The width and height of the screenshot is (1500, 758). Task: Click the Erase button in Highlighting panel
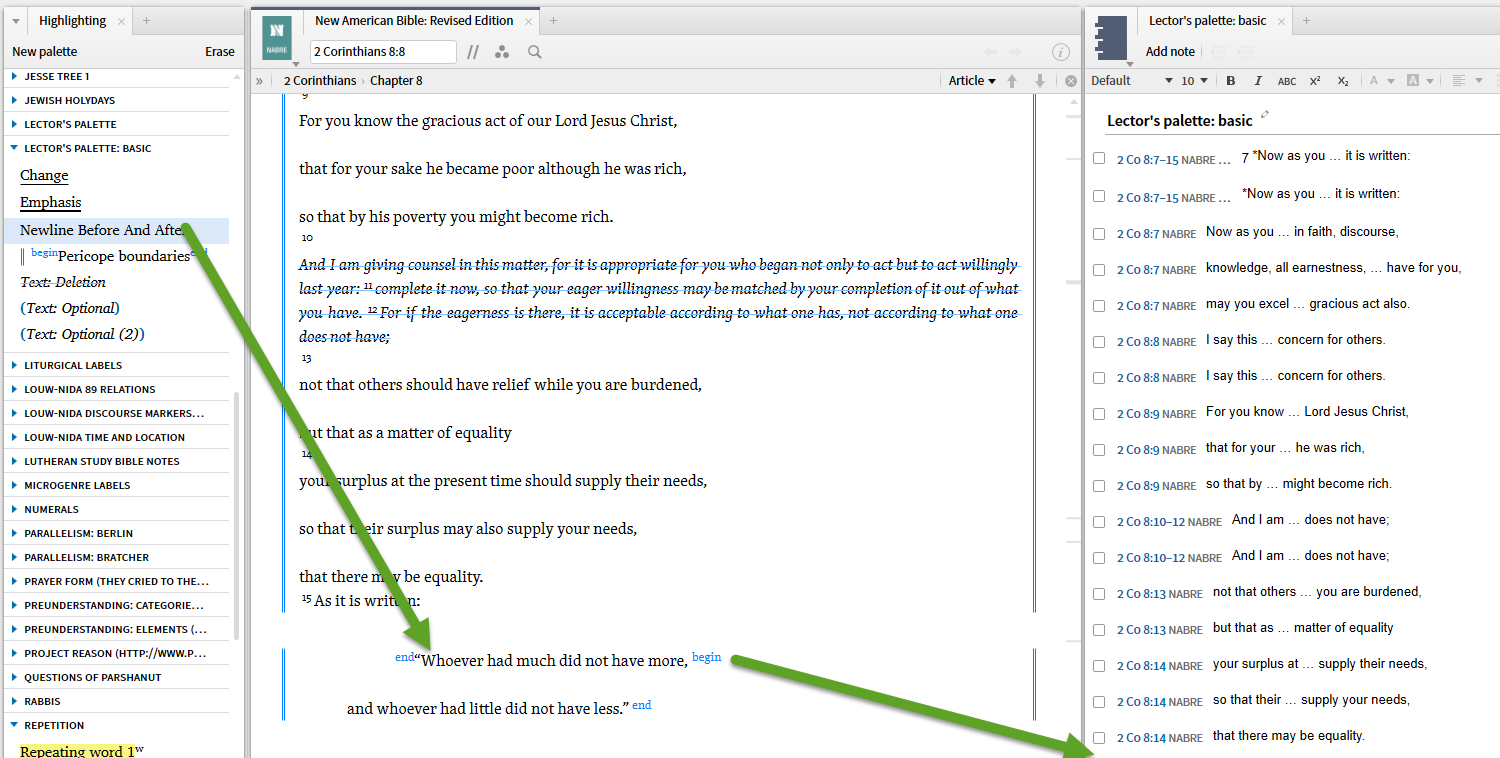click(219, 51)
